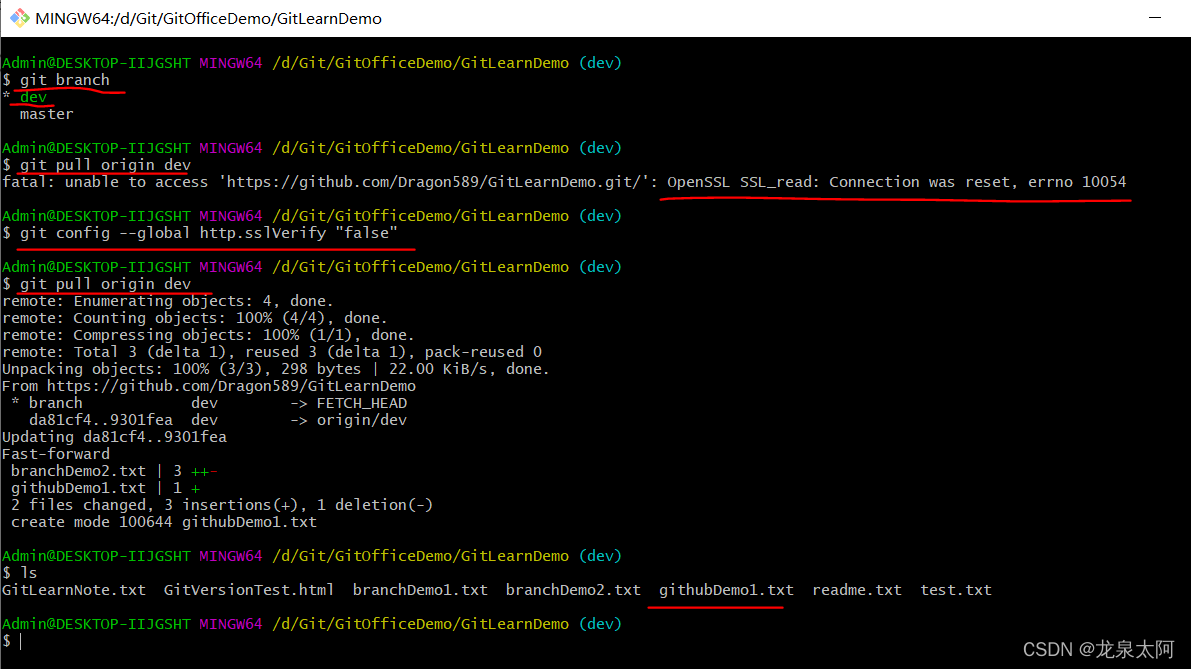Click the 'errno 10054' error code
1191x669 pixels.
click(1077, 181)
